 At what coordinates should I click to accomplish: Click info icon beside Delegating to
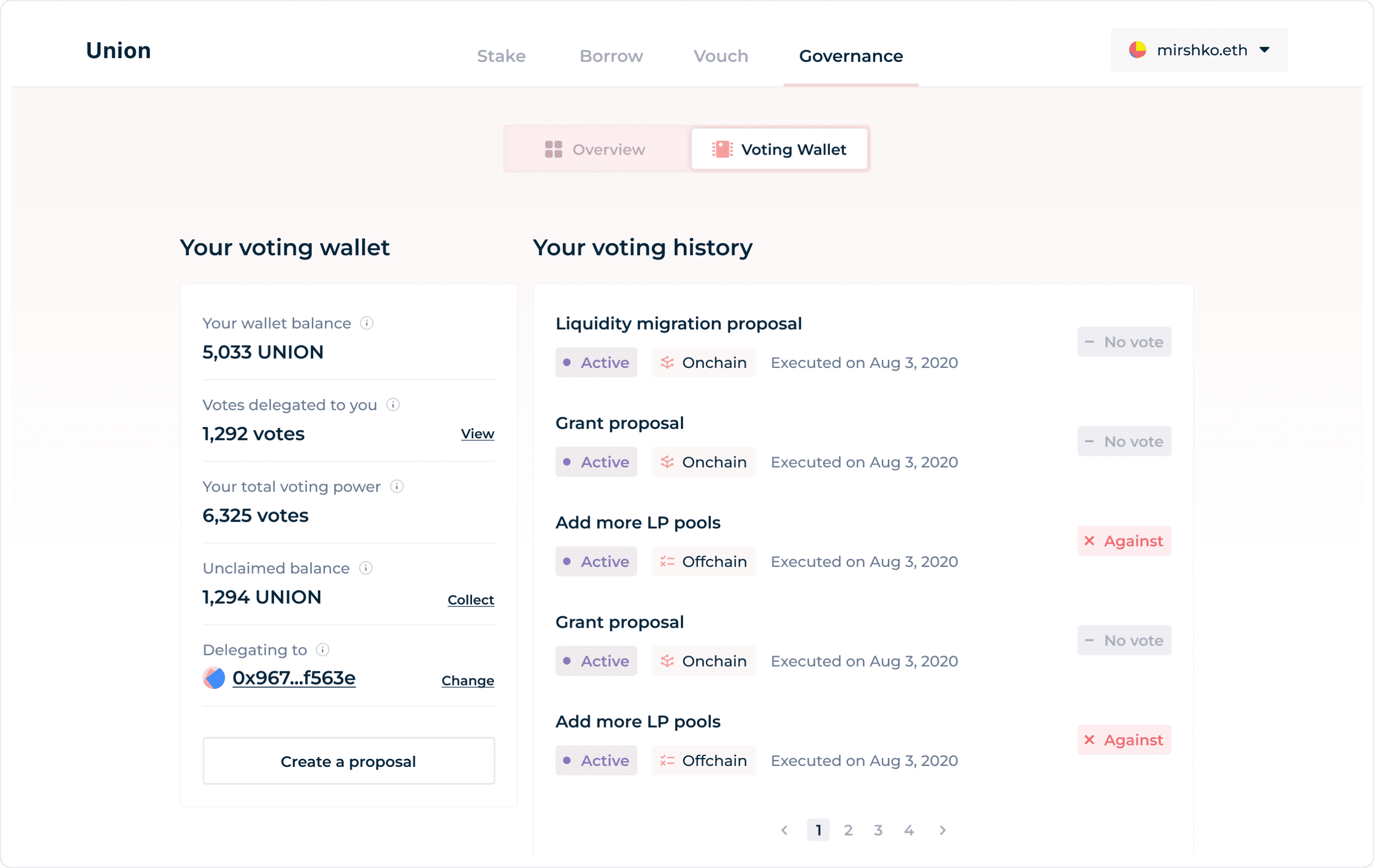[322, 649]
